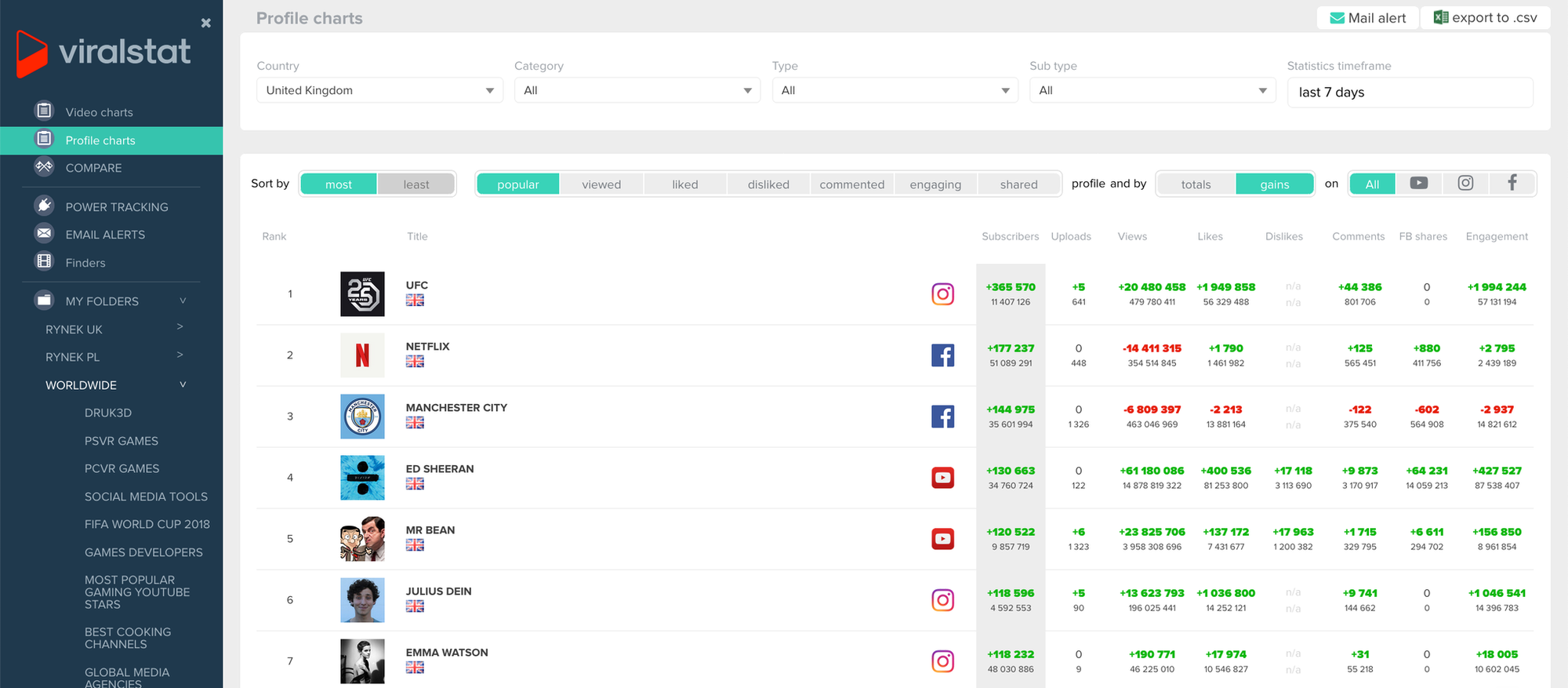Open Statistics timeframe 'last 7 days' field
Image resolution: width=1568 pixels, height=688 pixels.
pyautogui.click(x=1410, y=92)
